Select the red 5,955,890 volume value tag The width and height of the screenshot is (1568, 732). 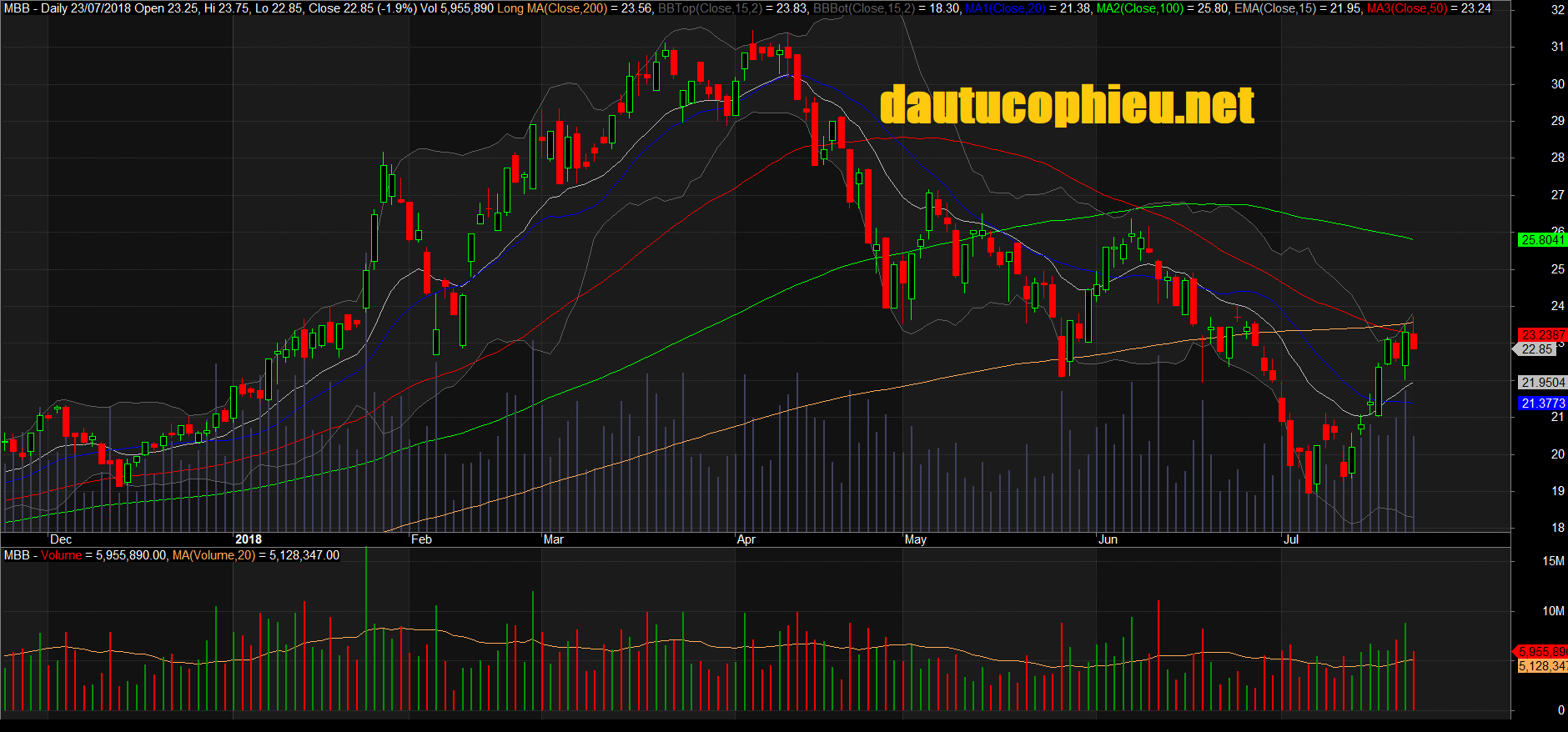click(1540, 652)
